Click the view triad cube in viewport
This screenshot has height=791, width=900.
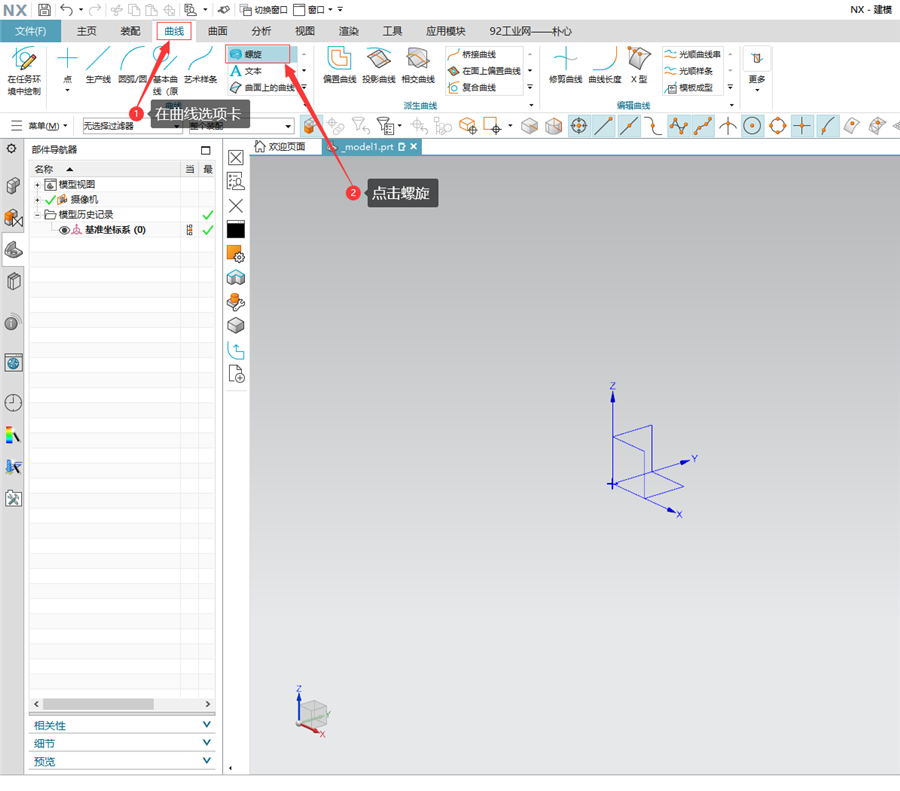click(313, 713)
